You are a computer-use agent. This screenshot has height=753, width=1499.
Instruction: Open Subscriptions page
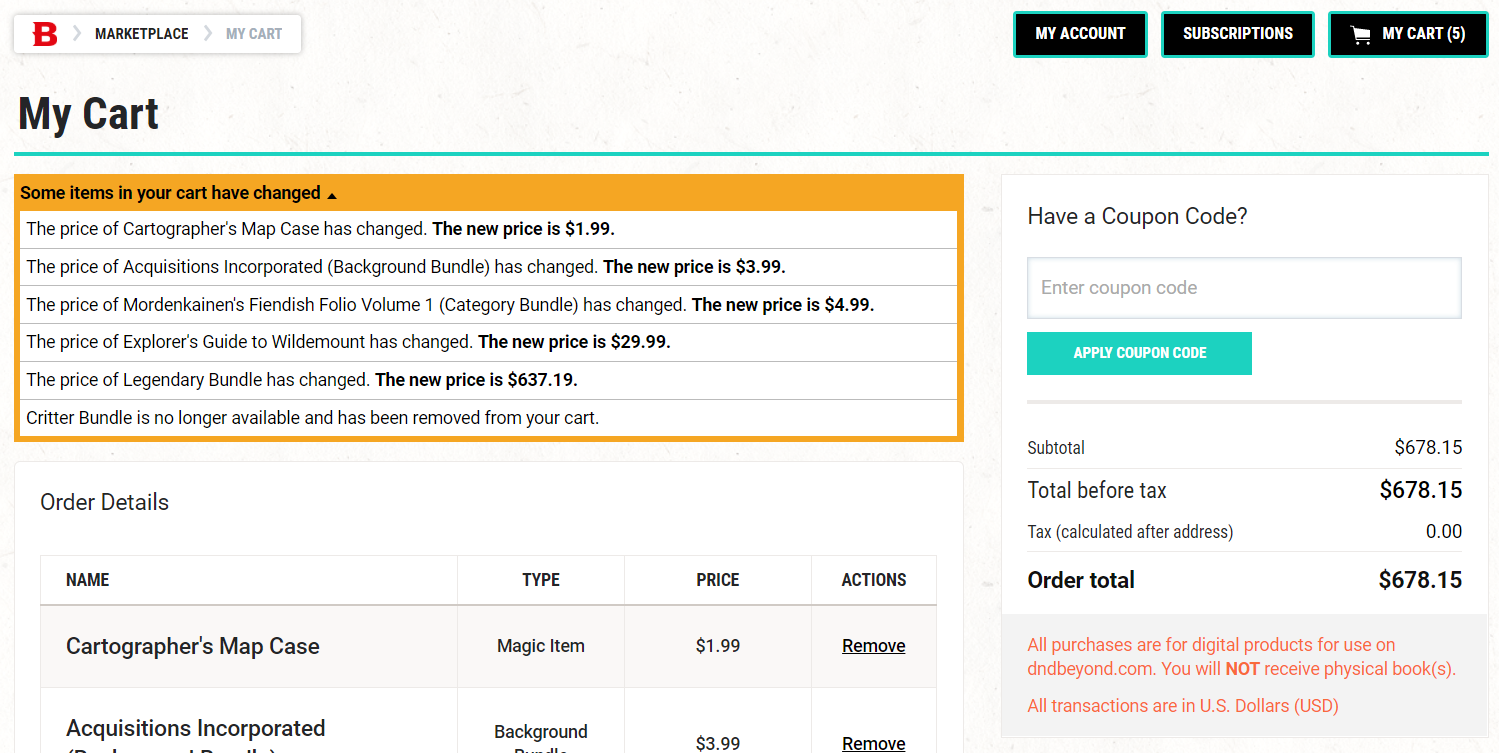coord(1238,34)
